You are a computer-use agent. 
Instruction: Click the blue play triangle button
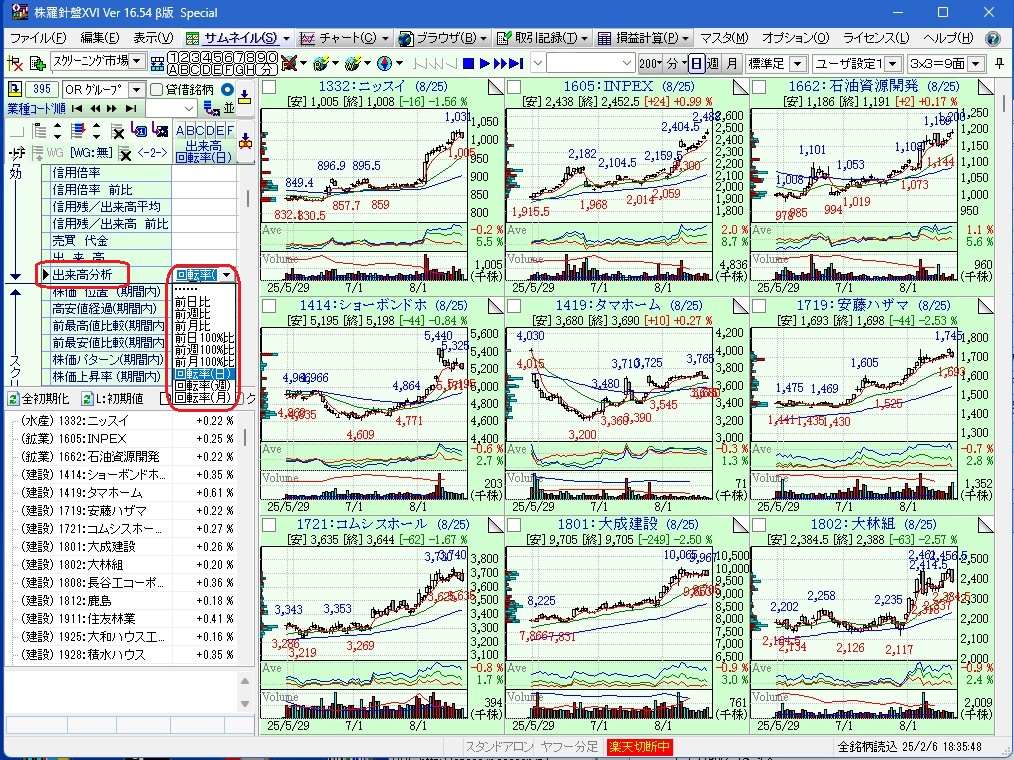coord(484,63)
